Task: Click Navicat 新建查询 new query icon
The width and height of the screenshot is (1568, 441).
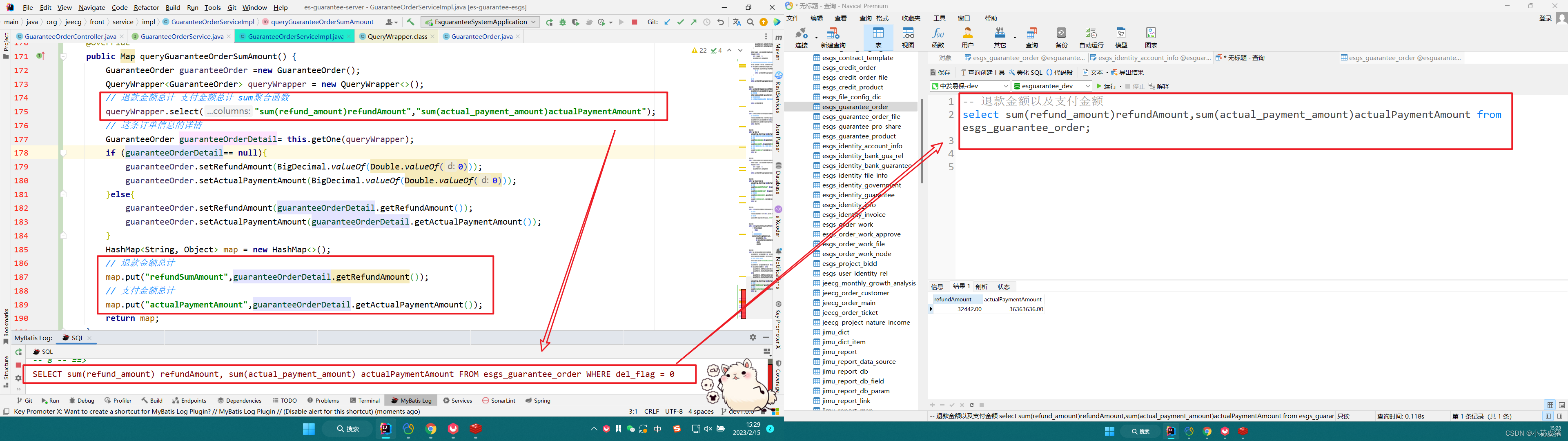Action: [x=833, y=37]
